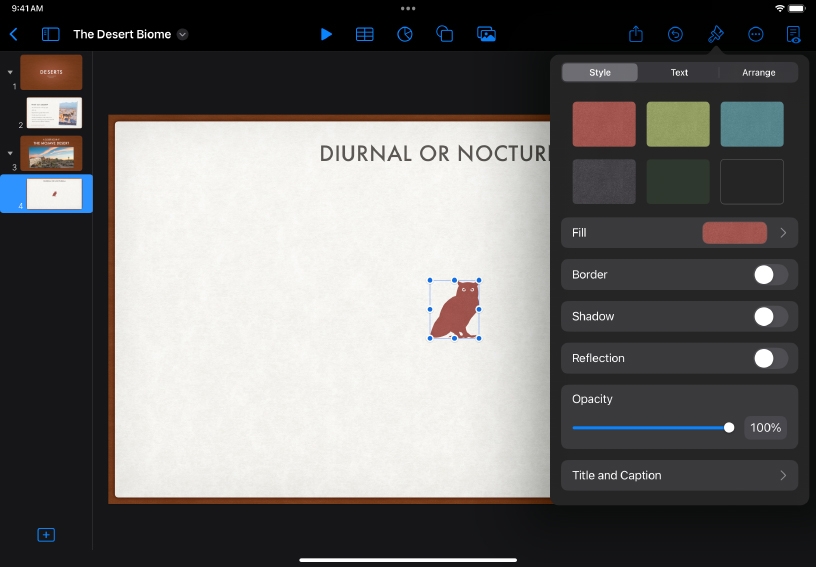Screen dimensions: 816x567
Task: Tap the Undo icon
Action: pyautogui.click(x=676, y=34)
